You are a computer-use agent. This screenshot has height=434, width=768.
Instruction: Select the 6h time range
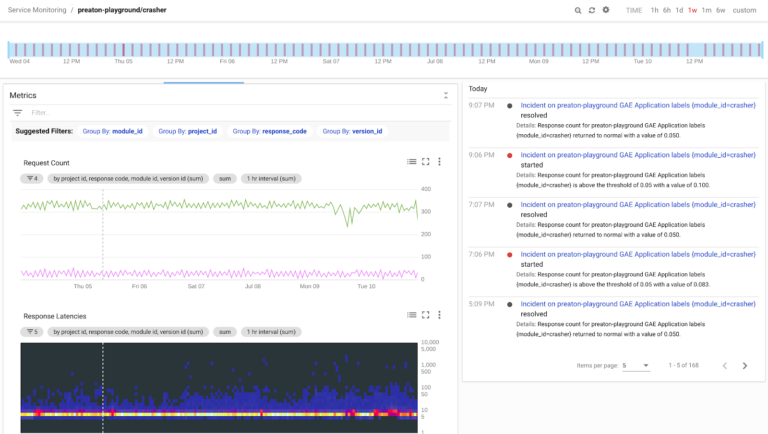(667, 10)
